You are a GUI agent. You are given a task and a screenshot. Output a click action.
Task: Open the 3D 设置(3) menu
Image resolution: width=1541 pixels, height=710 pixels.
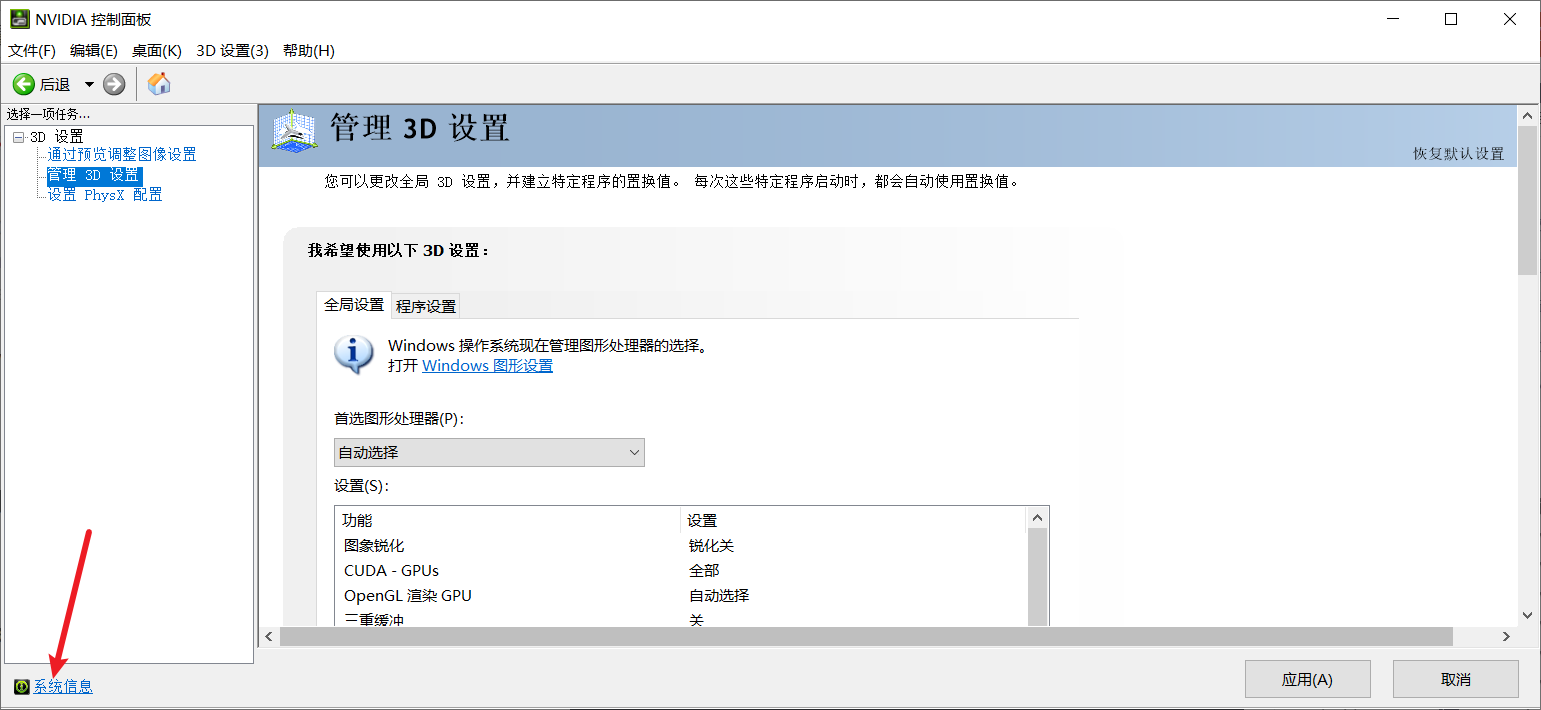232,50
